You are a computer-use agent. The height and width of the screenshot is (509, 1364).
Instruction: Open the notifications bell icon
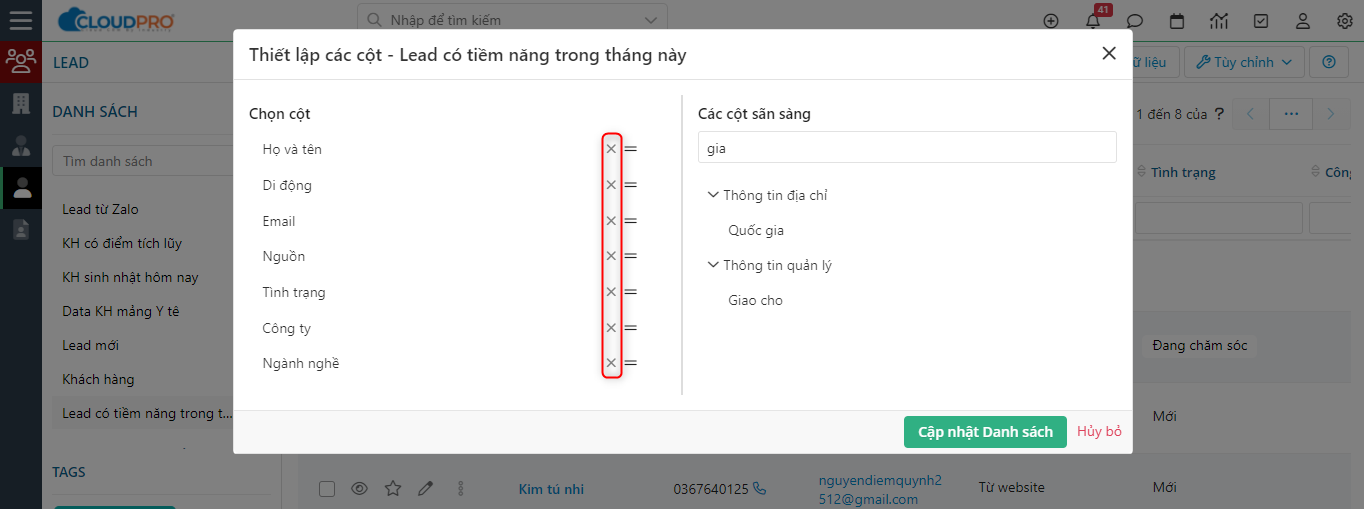1093,20
